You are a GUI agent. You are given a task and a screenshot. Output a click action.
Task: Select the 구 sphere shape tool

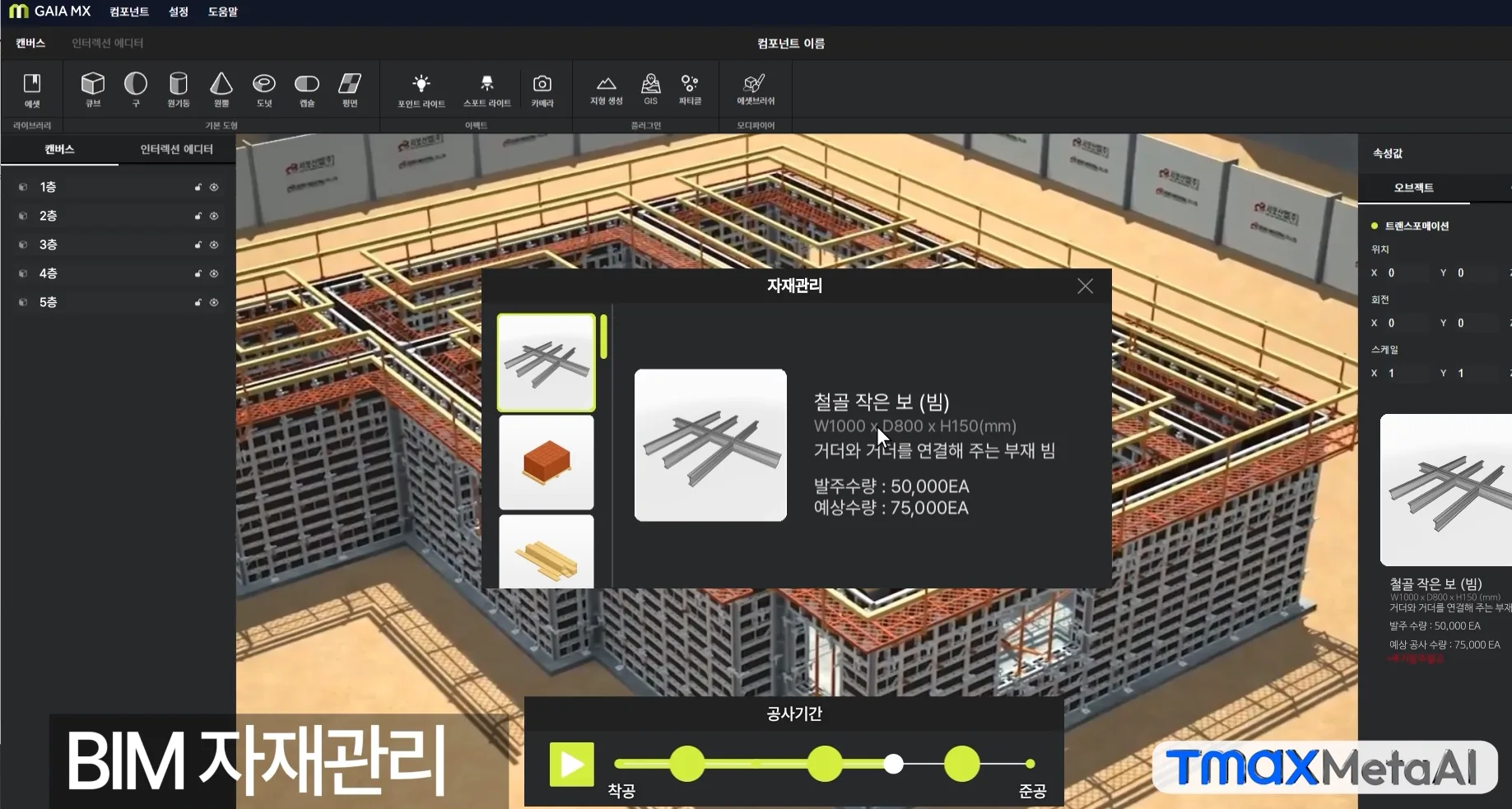(x=136, y=90)
